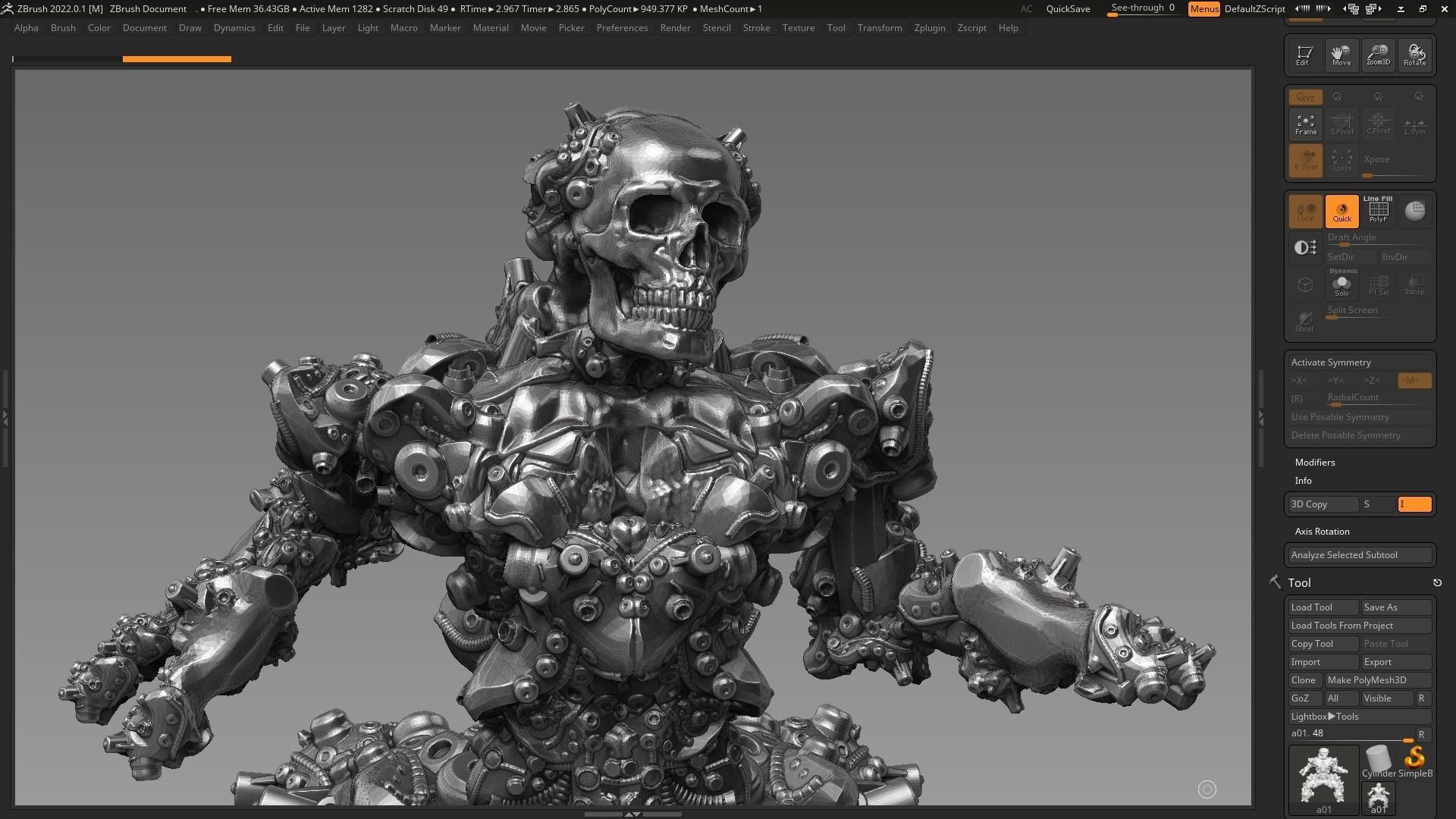Click the hide ZBrush down-arrow icon
Screen dimensions: 1456x819
tap(1401, 8)
